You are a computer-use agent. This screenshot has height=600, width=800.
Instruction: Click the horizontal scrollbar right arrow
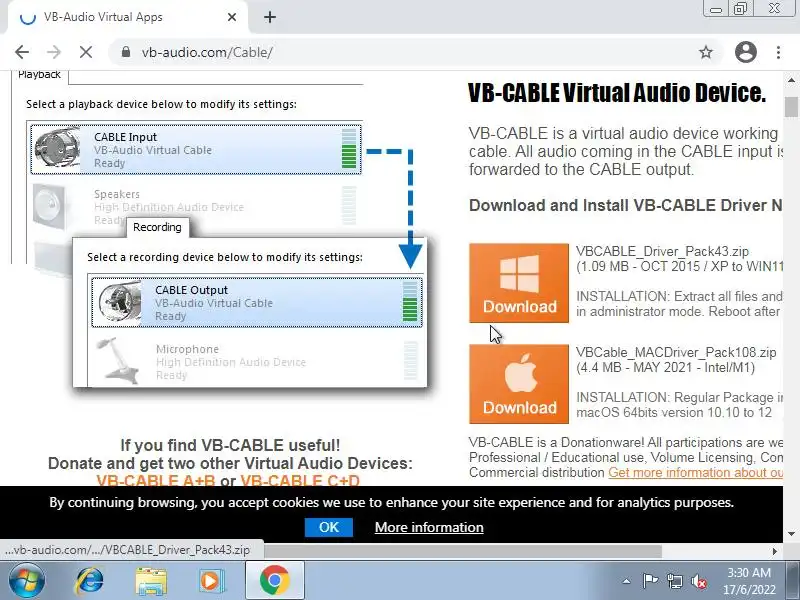pos(775,551)
